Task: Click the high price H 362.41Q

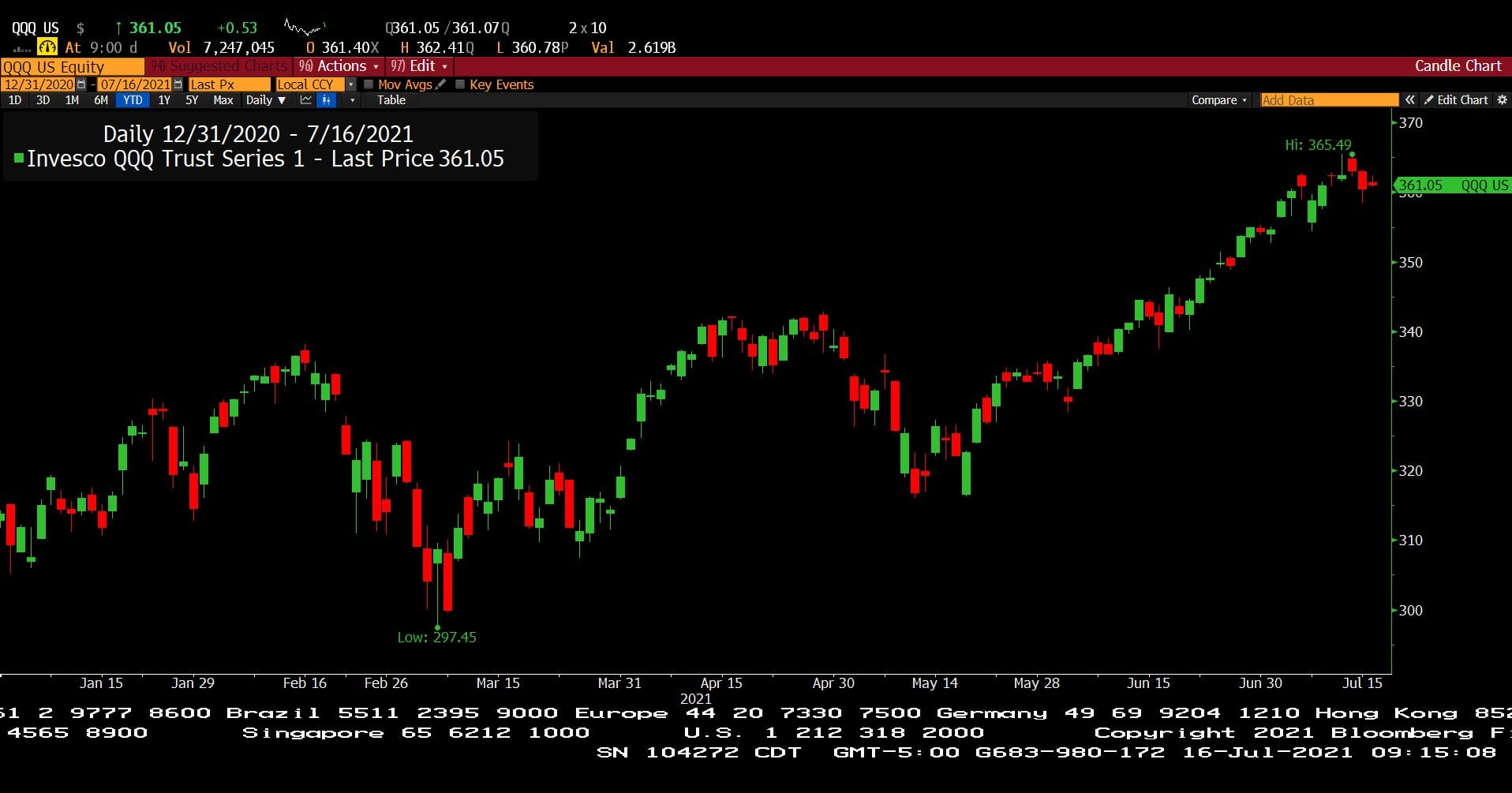Action: click(x=437, y=48)
